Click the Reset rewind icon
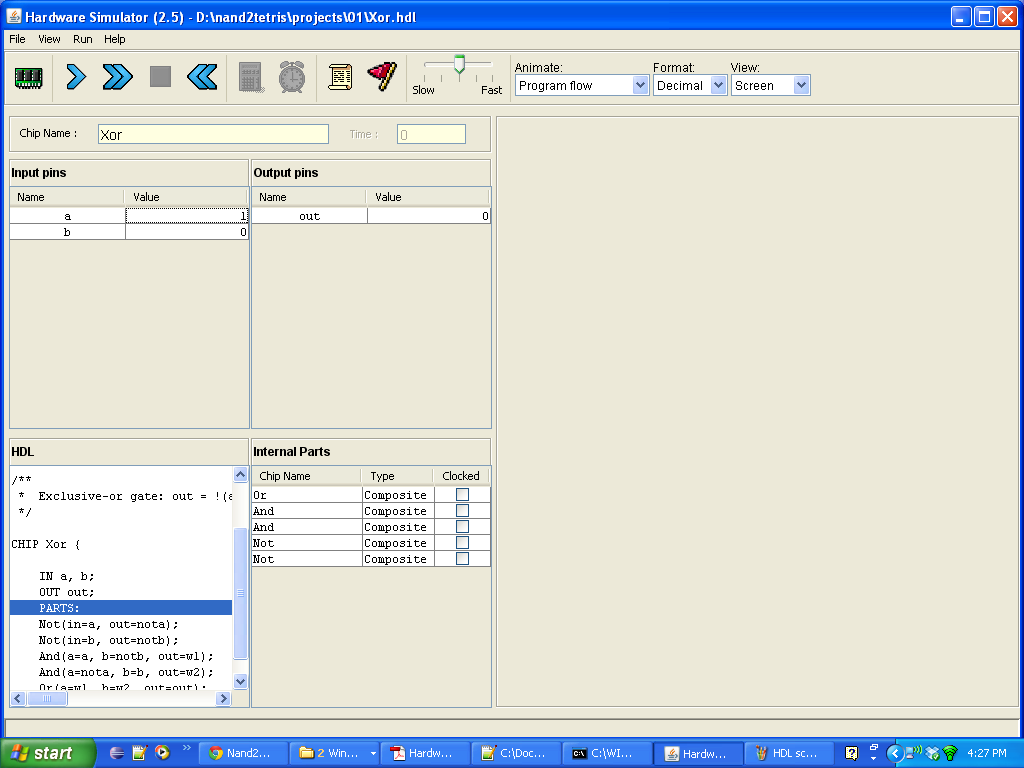Viewport: 1024px width, 768px height. click(x=202, y=77)
